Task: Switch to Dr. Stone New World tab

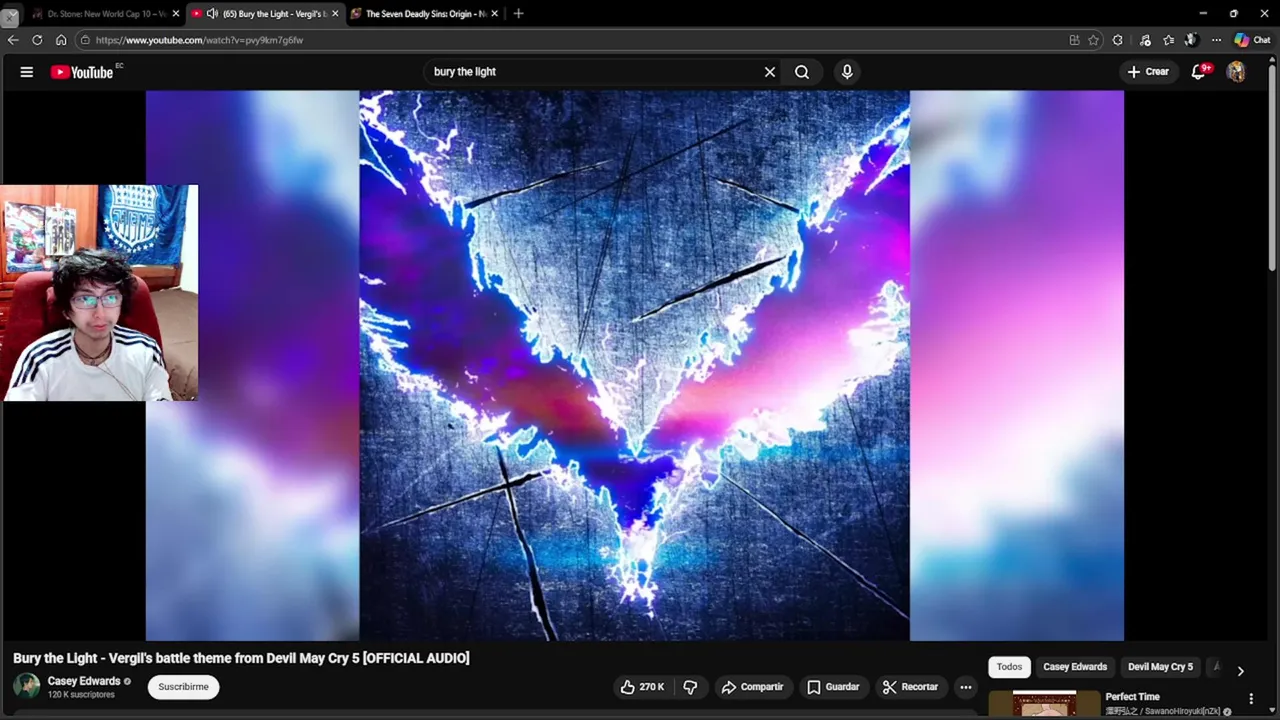Action: click(x=105, y=14)
